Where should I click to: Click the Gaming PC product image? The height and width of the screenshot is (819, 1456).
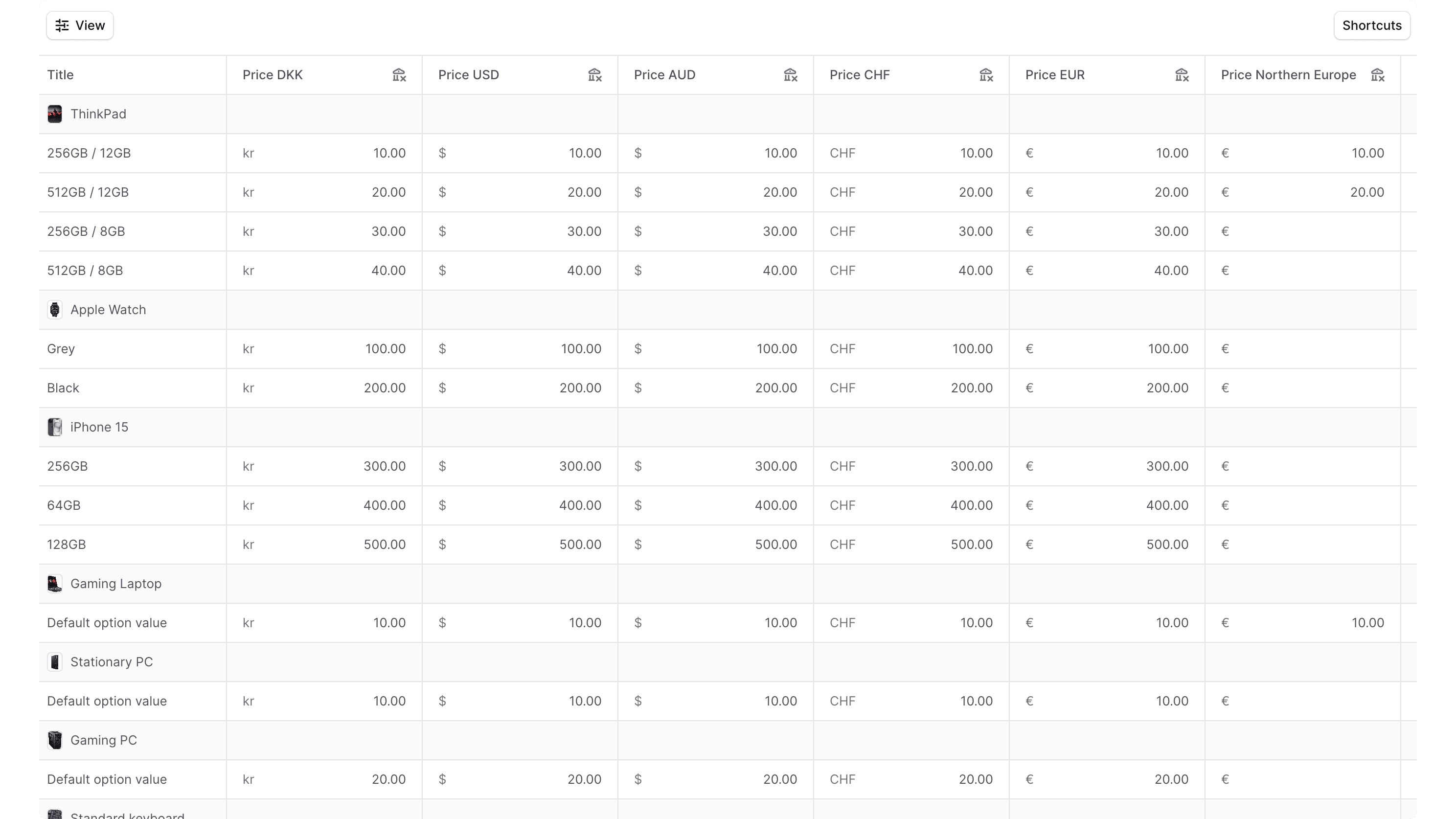click(55, 740)
